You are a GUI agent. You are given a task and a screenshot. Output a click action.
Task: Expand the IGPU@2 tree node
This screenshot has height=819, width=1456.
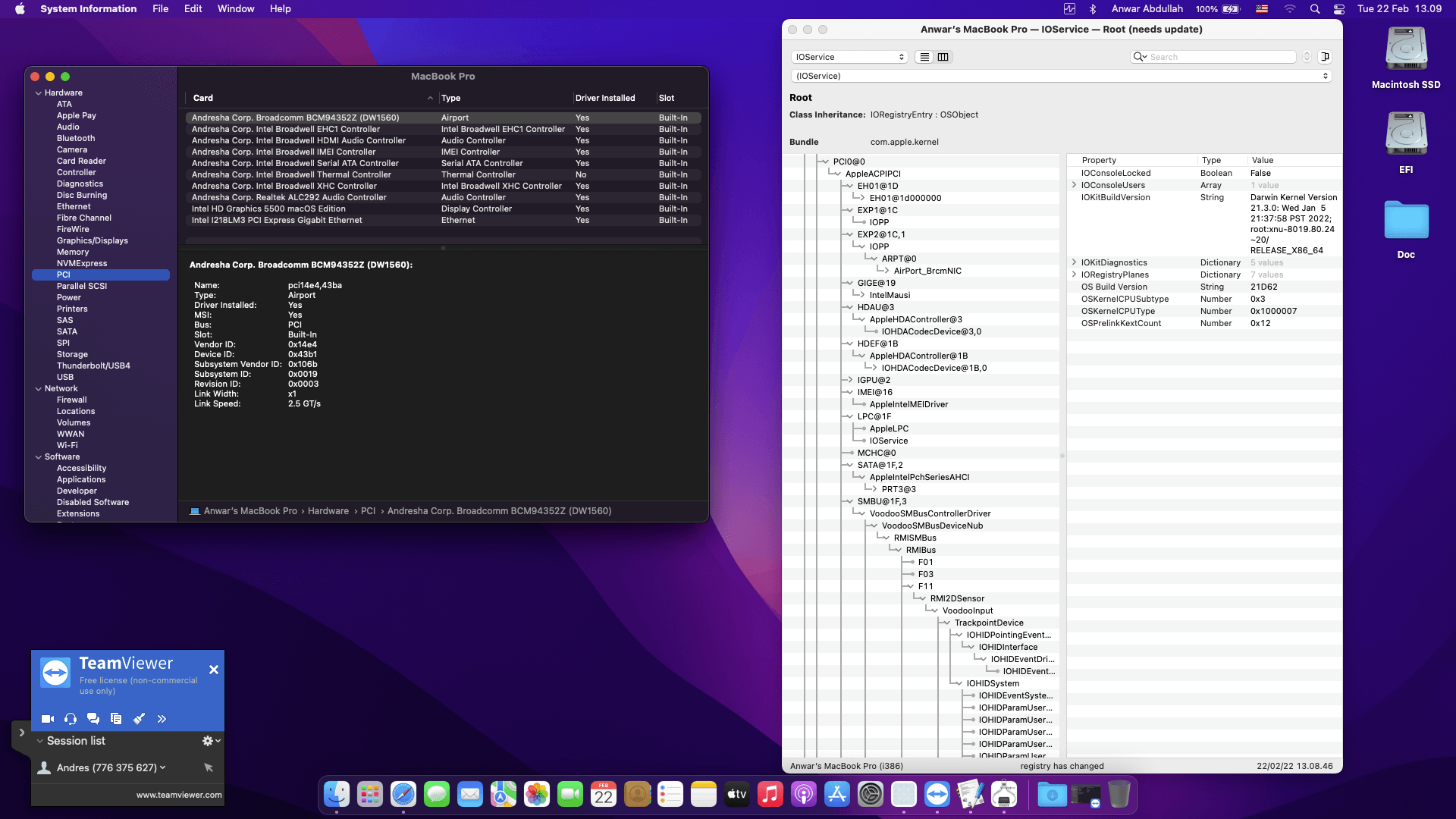point(849,380)
